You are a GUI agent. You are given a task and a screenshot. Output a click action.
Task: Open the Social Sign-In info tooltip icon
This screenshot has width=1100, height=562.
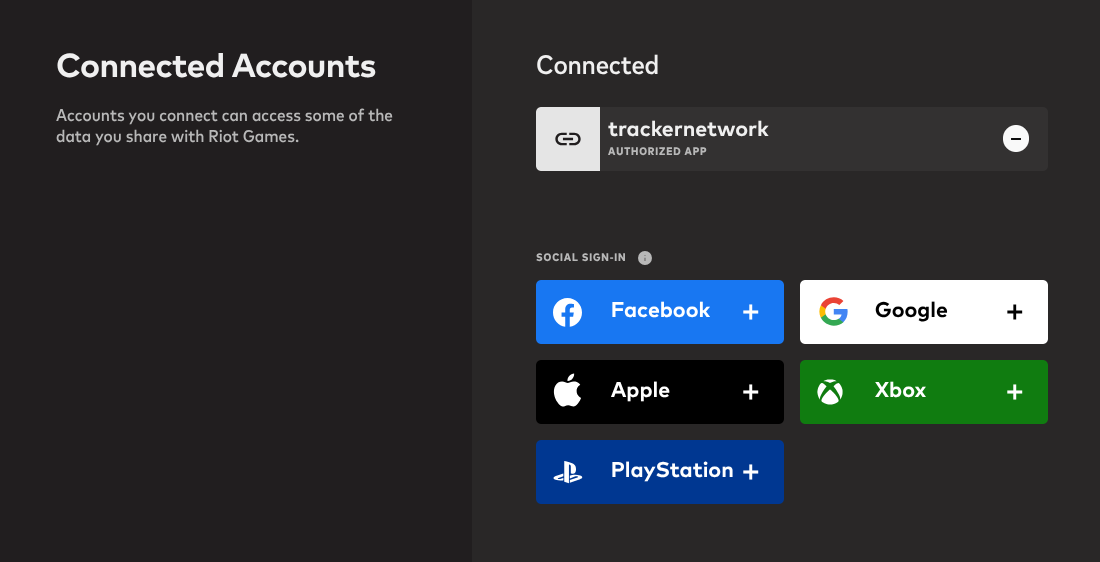pos(645,258)
